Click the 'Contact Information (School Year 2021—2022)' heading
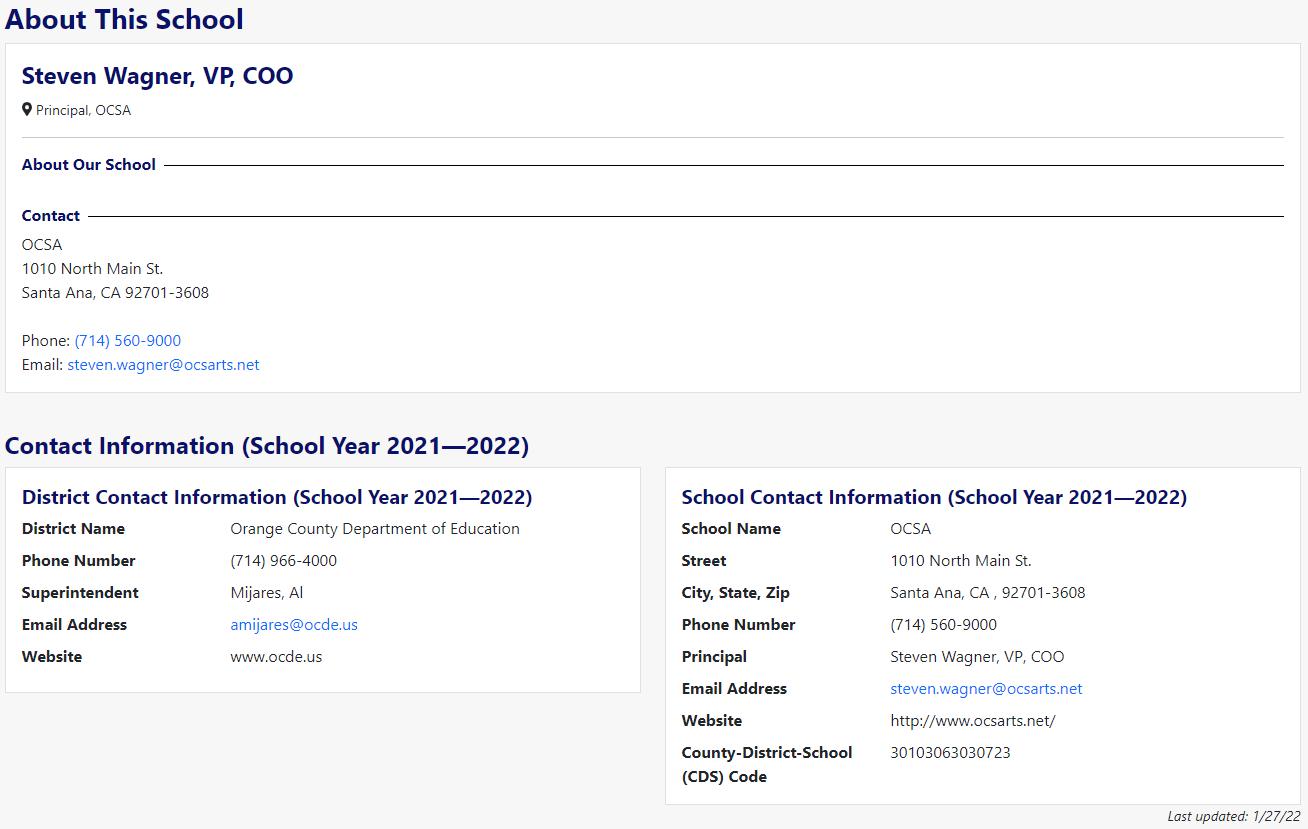 coord(267,446)
